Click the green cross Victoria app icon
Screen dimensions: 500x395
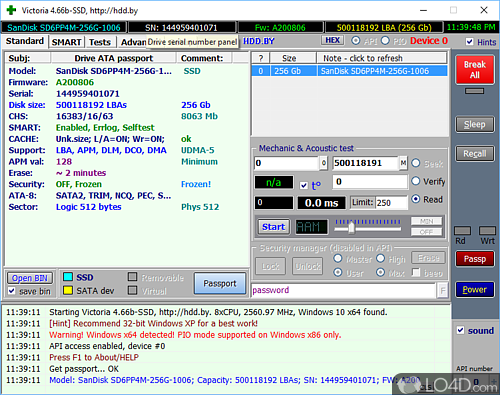(11, 10)
